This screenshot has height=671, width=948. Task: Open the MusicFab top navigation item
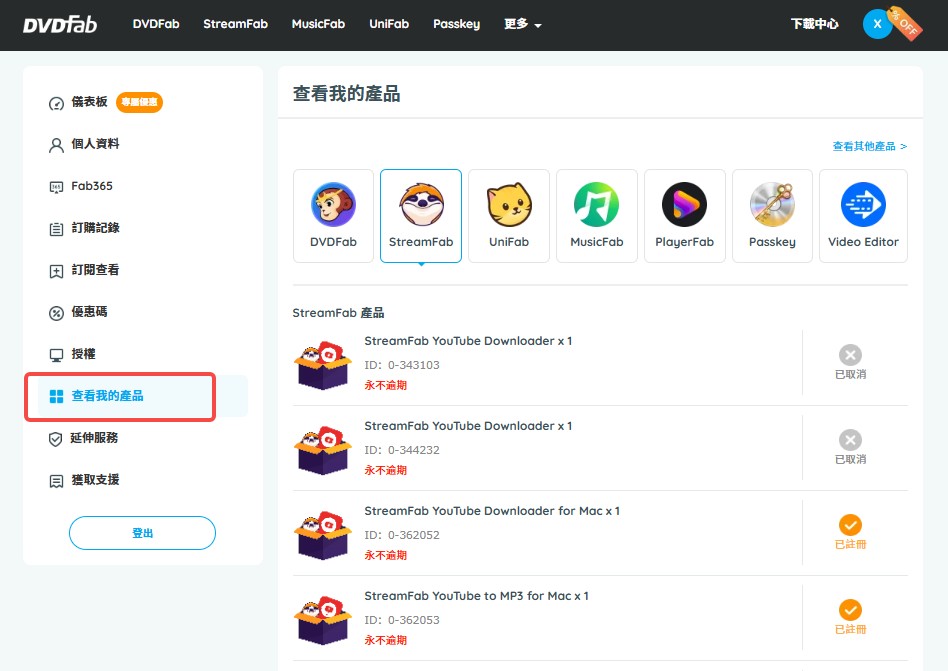[318, 24]
